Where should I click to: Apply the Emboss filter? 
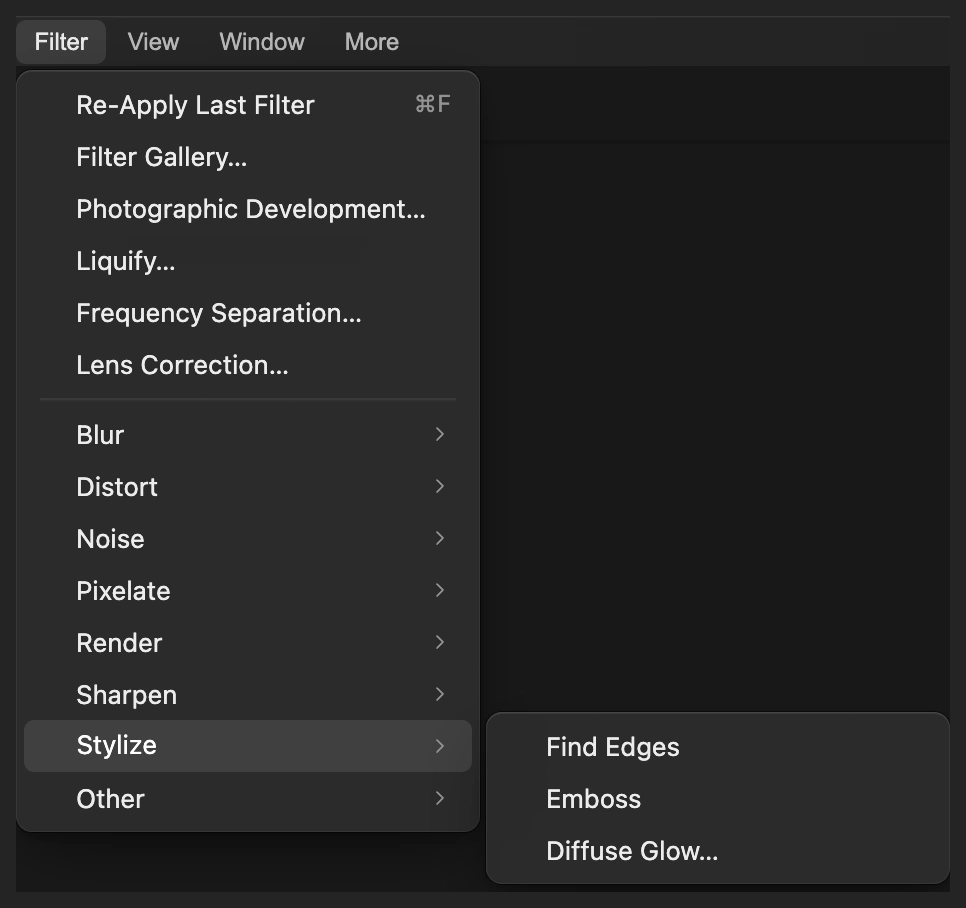pos(718,799)
